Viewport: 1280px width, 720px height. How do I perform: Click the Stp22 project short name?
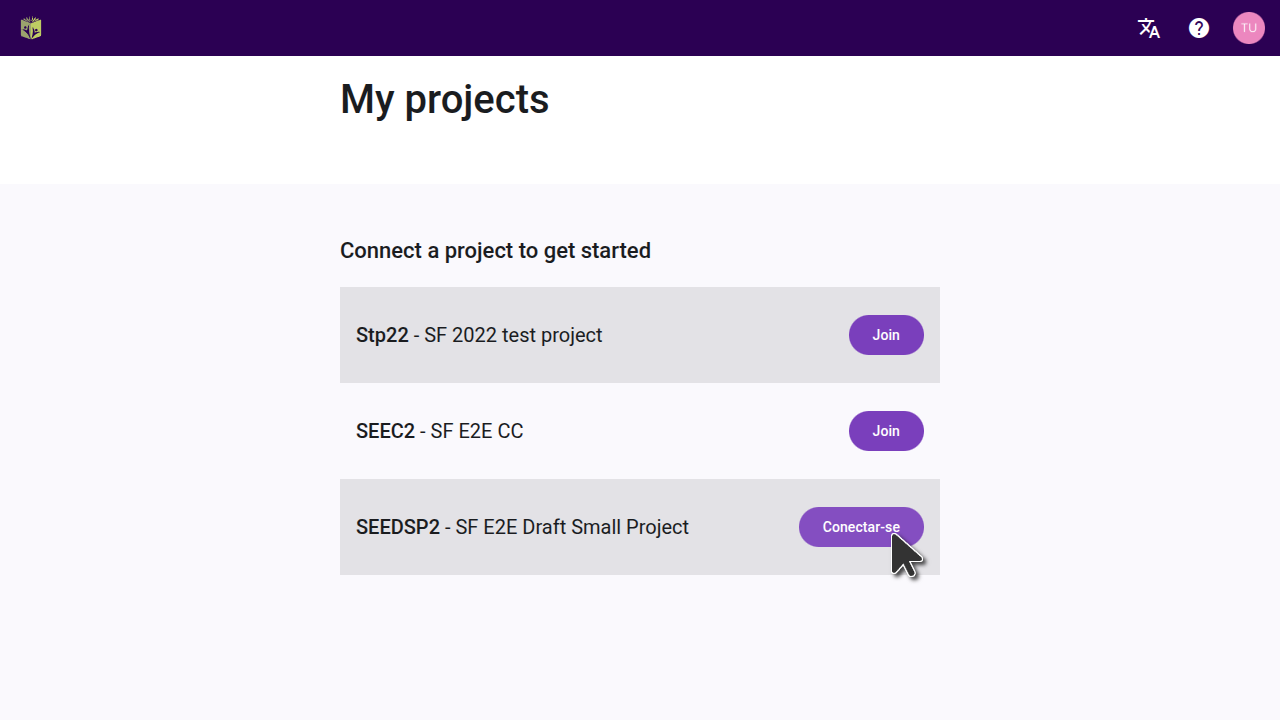click(382, 335)
